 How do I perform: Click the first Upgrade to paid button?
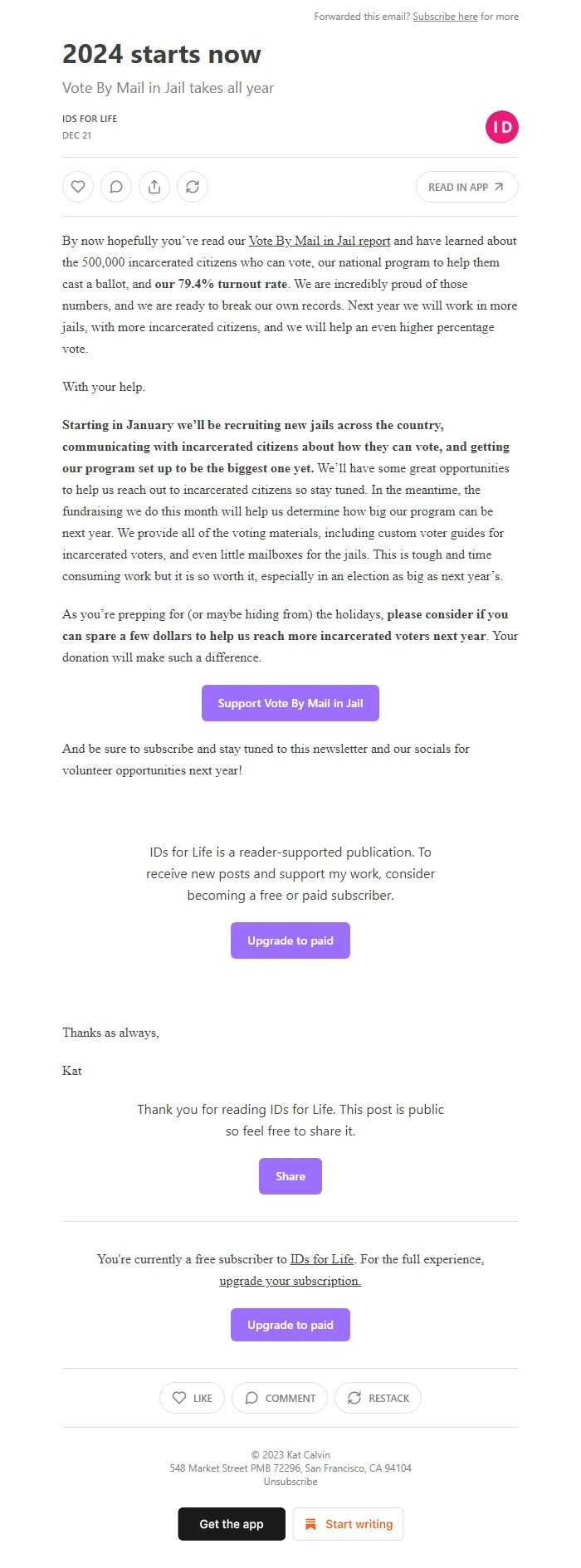click(x=290, y=940)
